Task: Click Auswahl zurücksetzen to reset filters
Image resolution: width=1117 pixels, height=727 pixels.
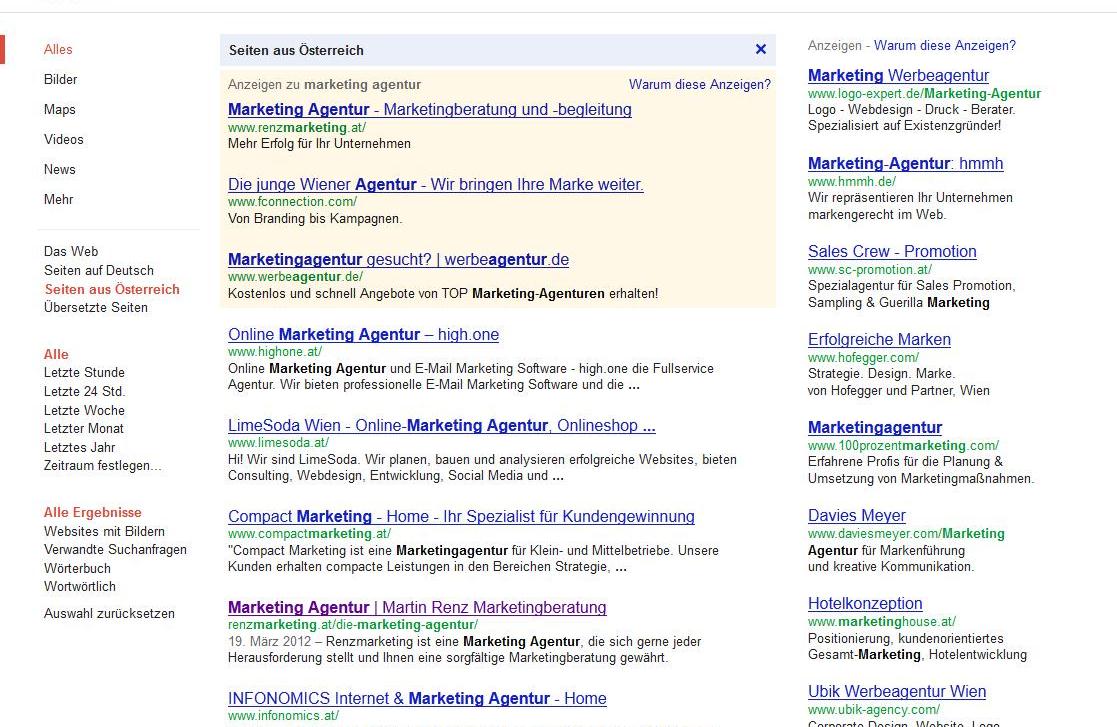Action: point(109,612)
